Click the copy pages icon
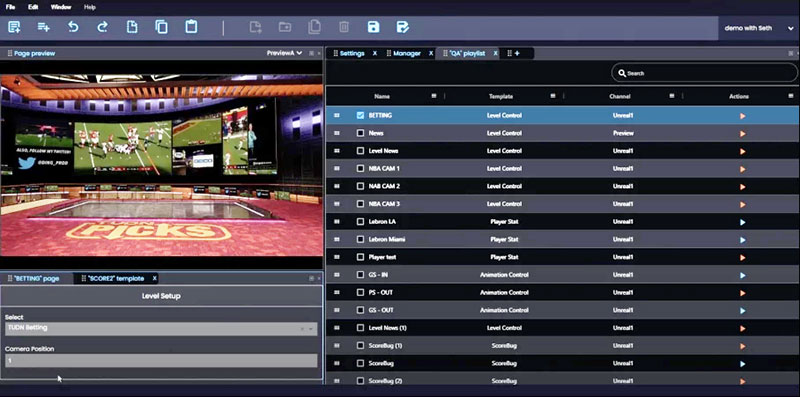The width and height of the screenshot is (800, 397). 162,27
